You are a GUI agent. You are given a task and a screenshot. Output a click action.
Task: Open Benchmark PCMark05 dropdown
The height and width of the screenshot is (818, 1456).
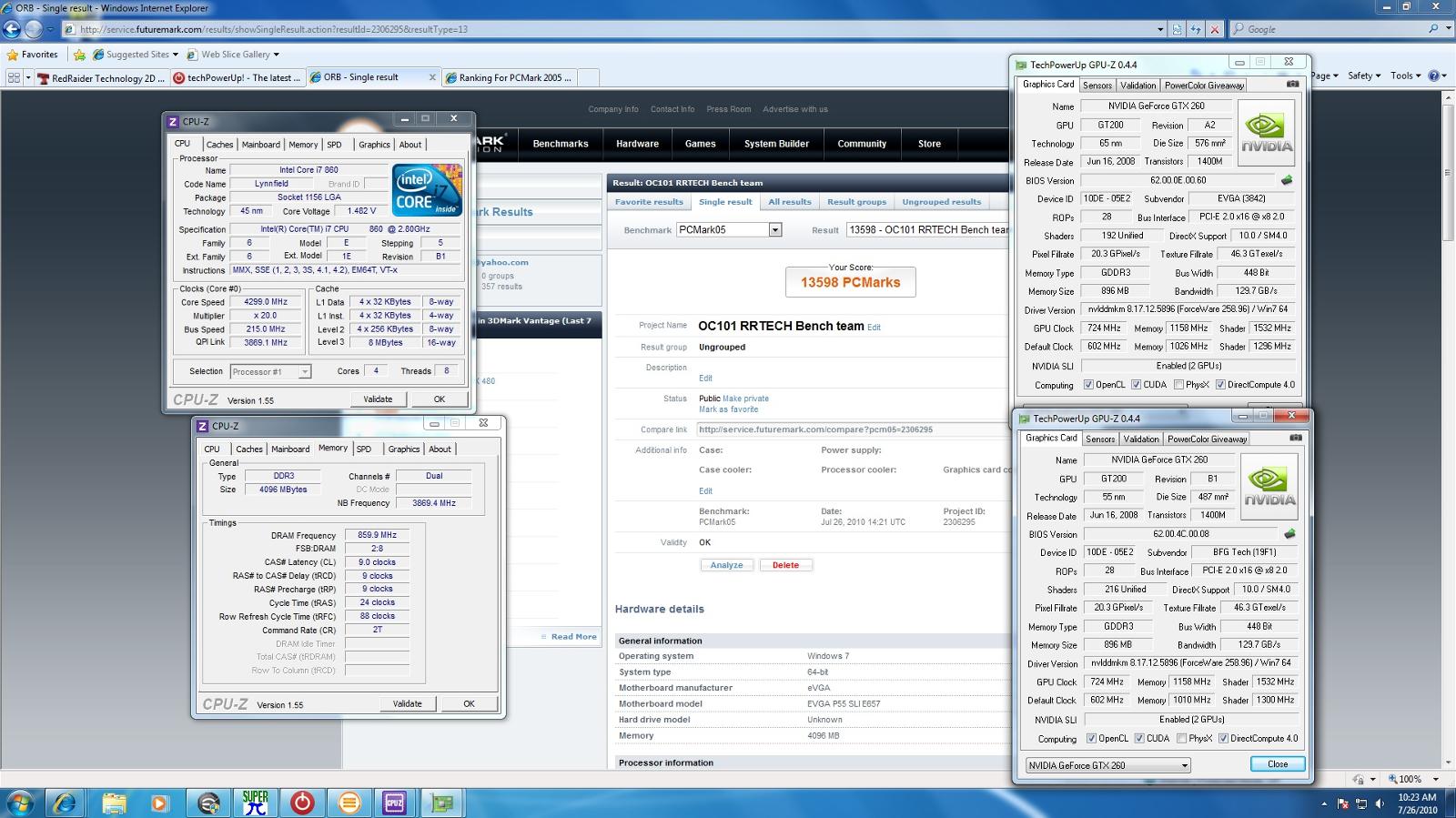click(774, 230)
